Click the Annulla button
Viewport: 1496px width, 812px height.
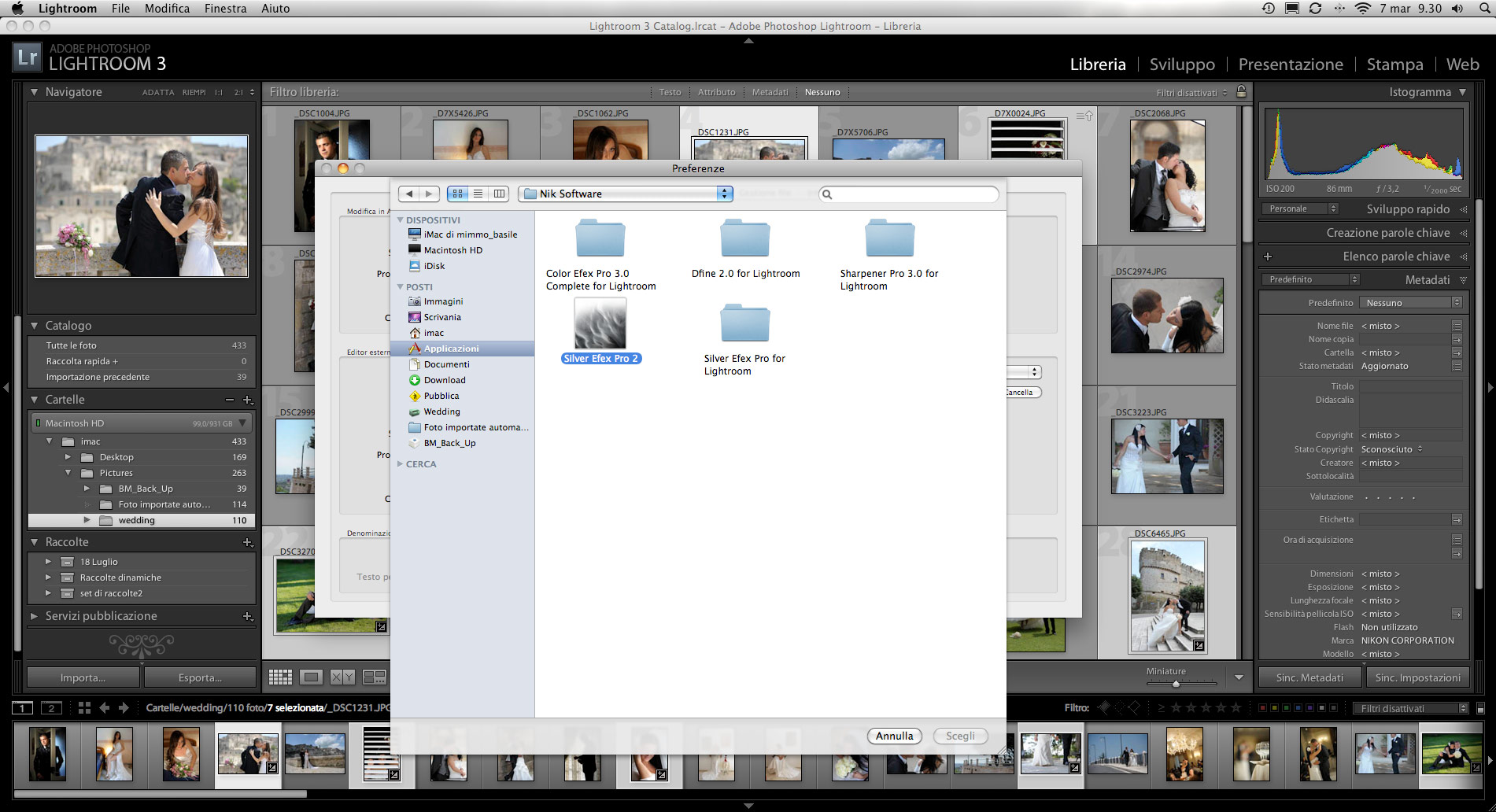pos(895,736)
